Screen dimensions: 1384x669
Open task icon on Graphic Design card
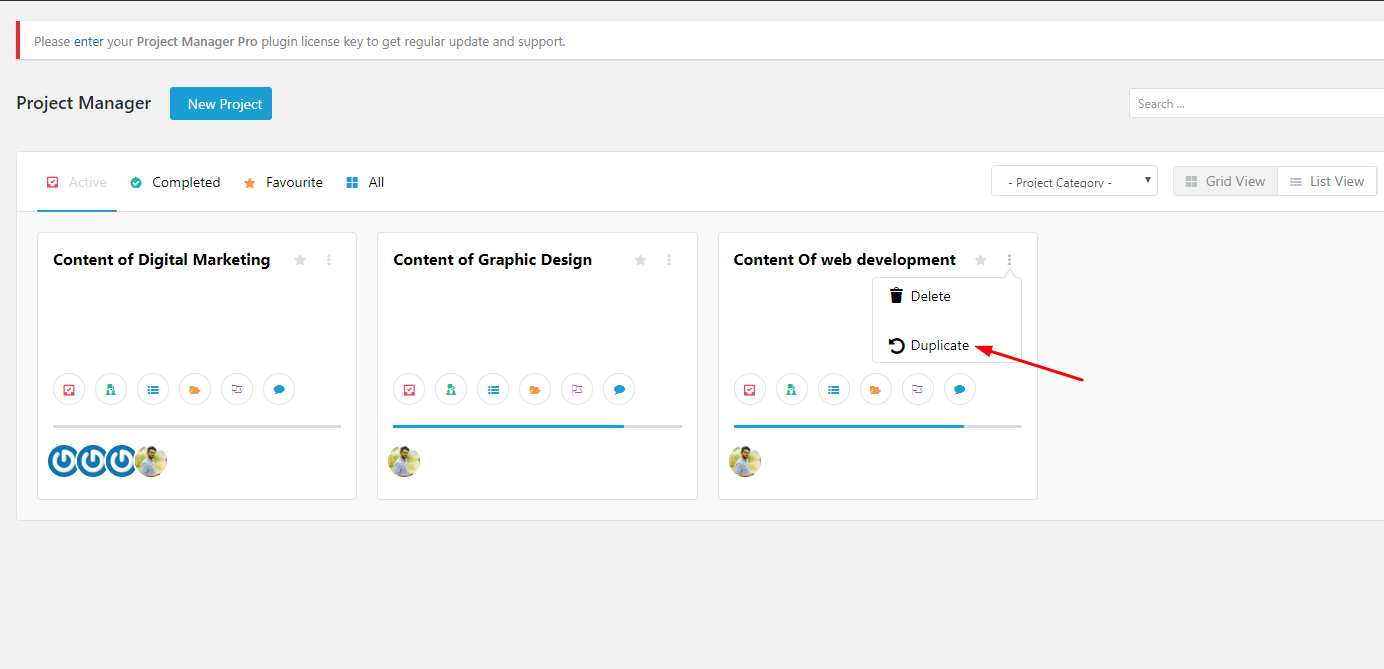coord(409,390)
